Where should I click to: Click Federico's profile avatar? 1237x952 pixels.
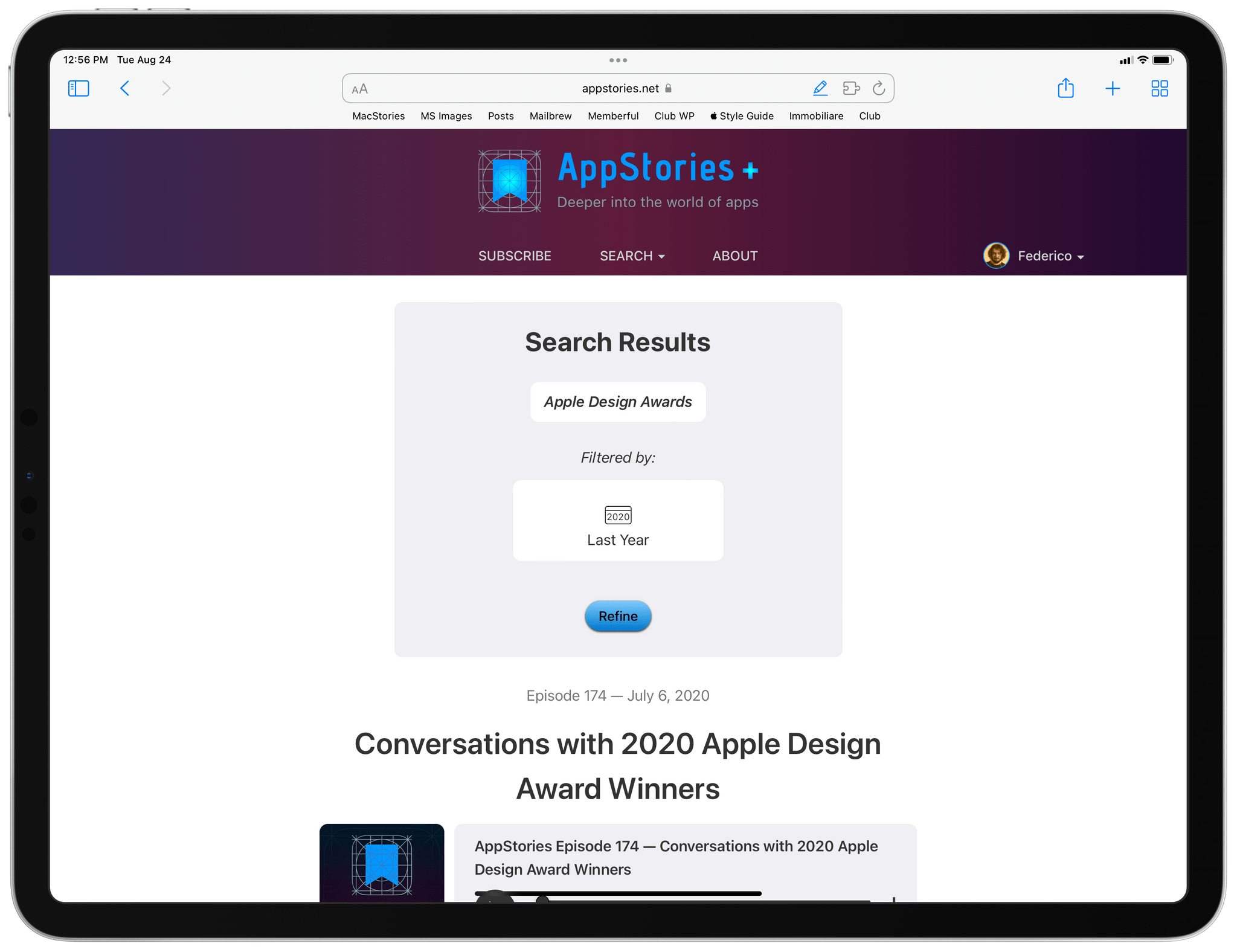click(996, 256)
